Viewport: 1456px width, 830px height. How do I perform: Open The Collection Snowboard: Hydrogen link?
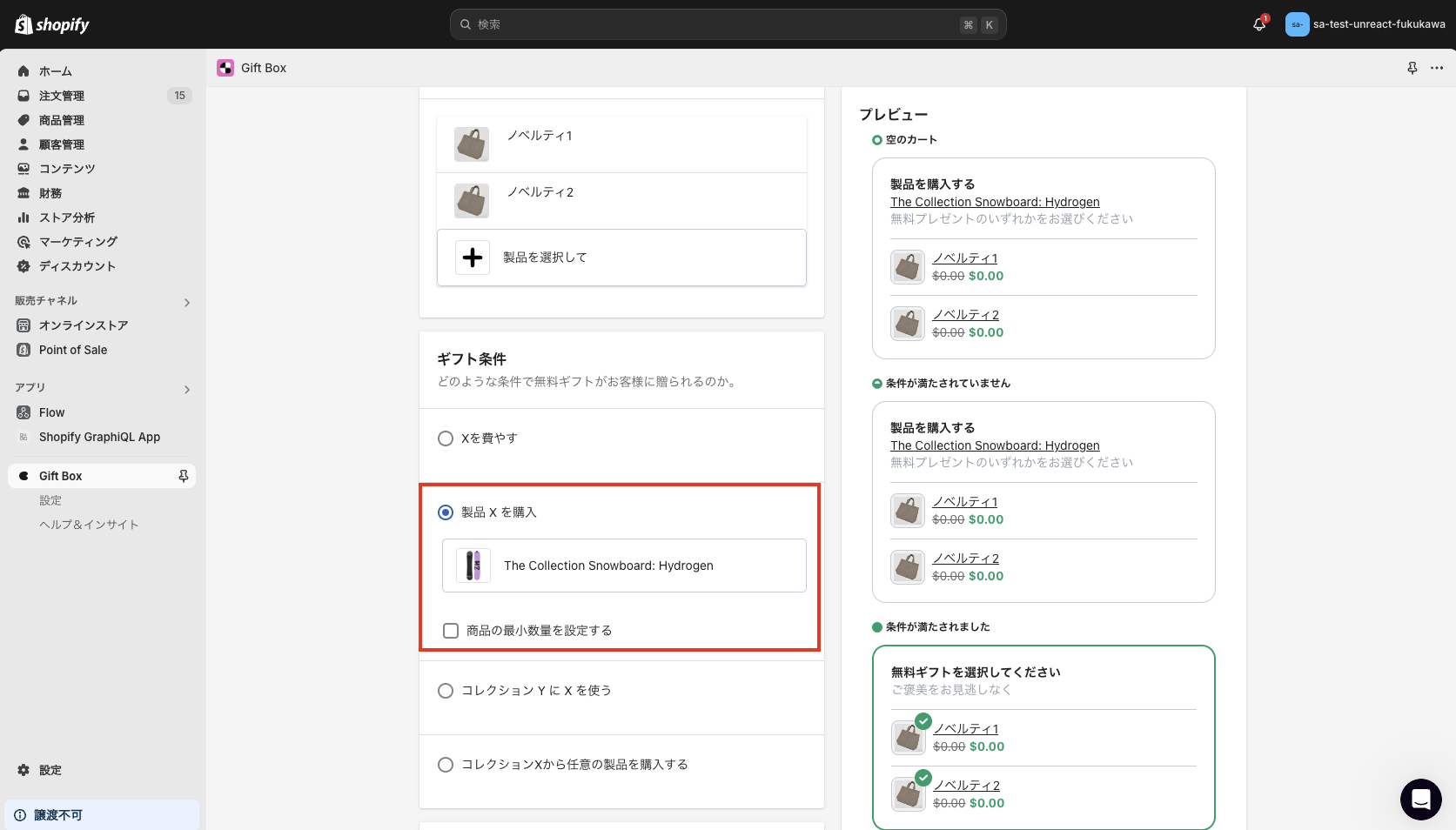coord(994,201)
